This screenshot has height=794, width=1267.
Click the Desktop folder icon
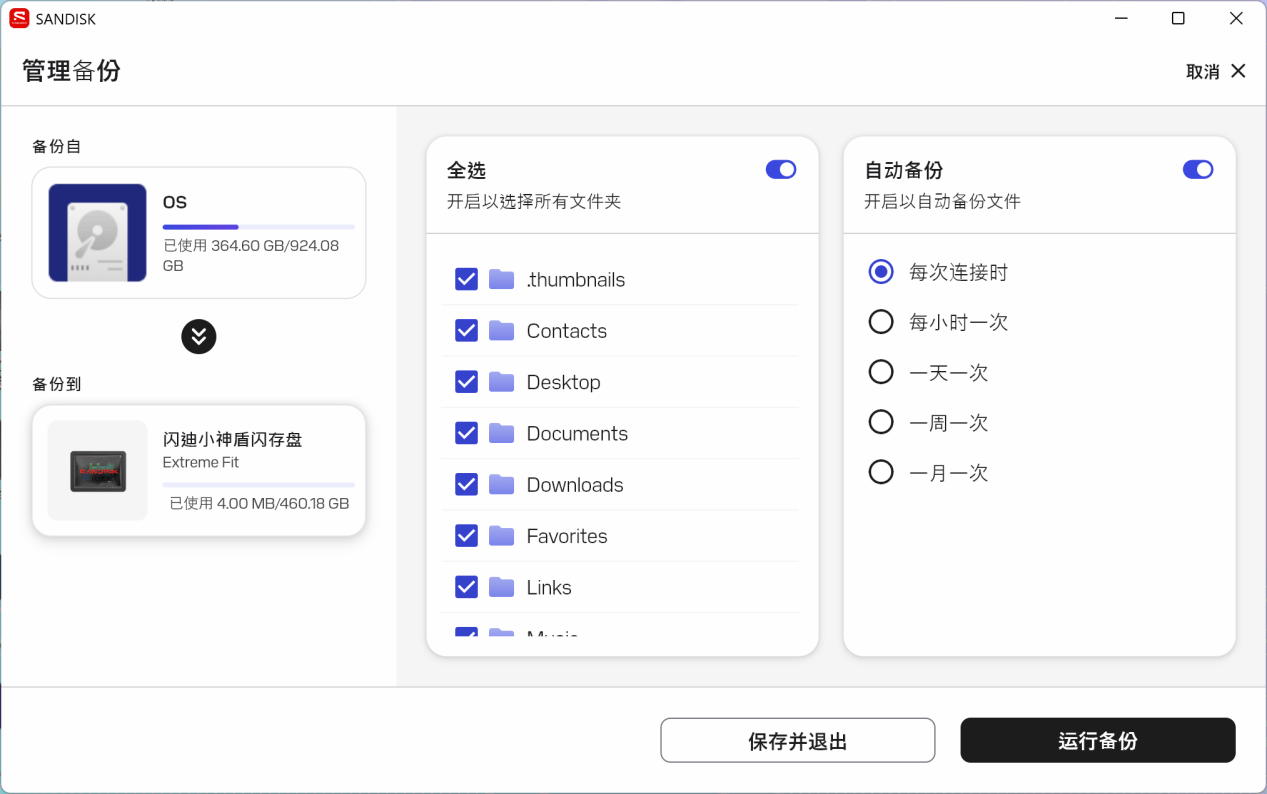501,382
